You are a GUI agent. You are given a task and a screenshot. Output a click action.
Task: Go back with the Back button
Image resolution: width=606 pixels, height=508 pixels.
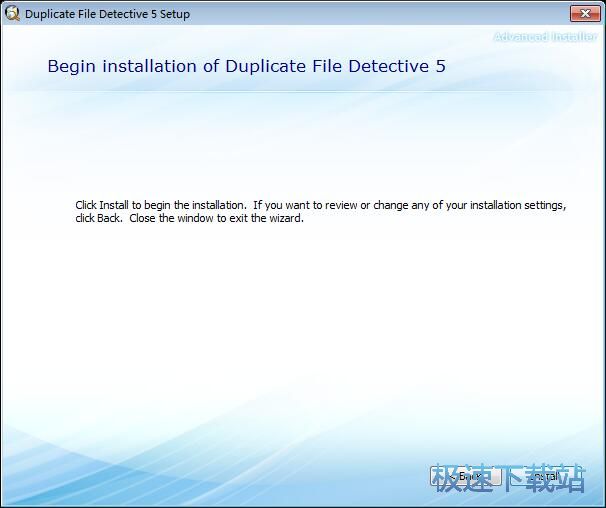click(x=465, y=476)
